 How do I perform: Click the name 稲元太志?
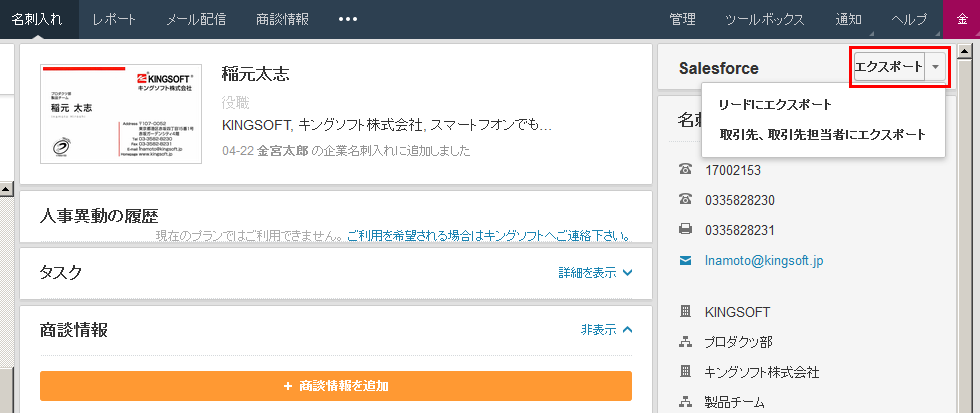(x=256, y=74)
